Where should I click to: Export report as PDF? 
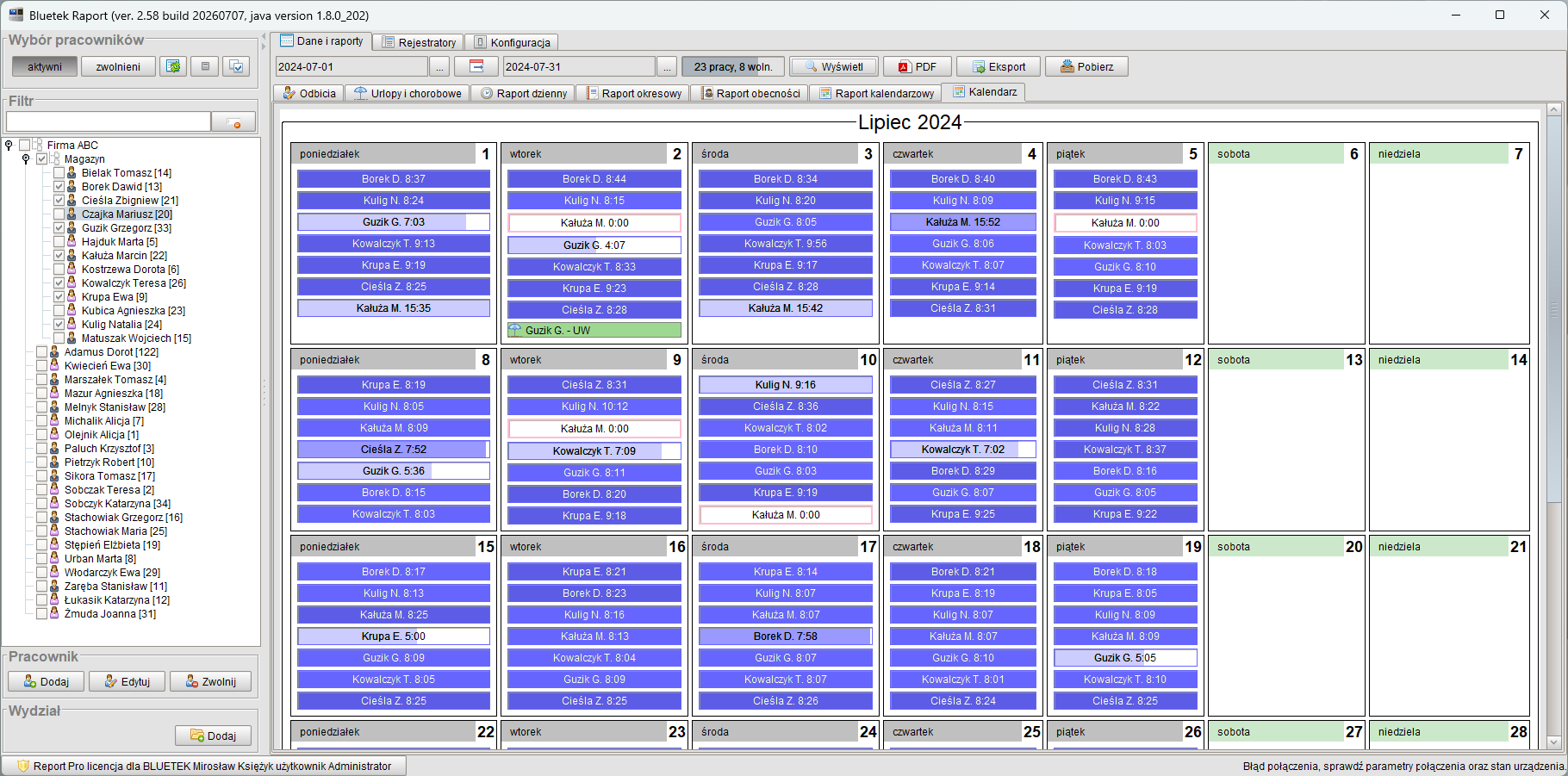pos(918,66)
